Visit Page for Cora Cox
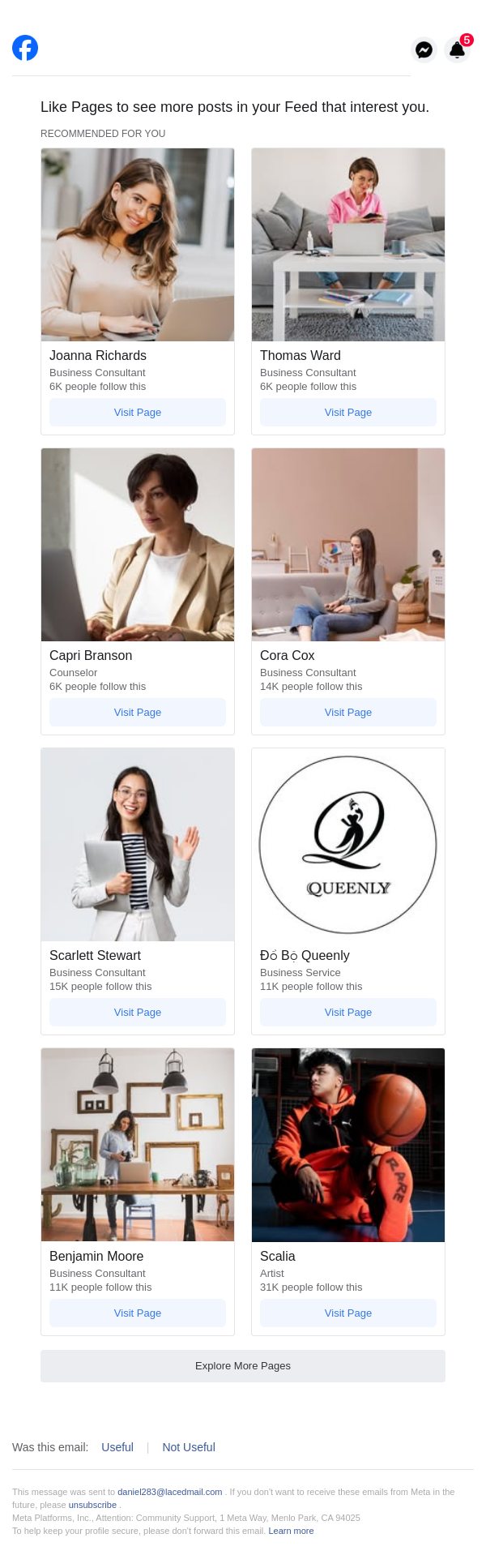 (x=348, y=713)
